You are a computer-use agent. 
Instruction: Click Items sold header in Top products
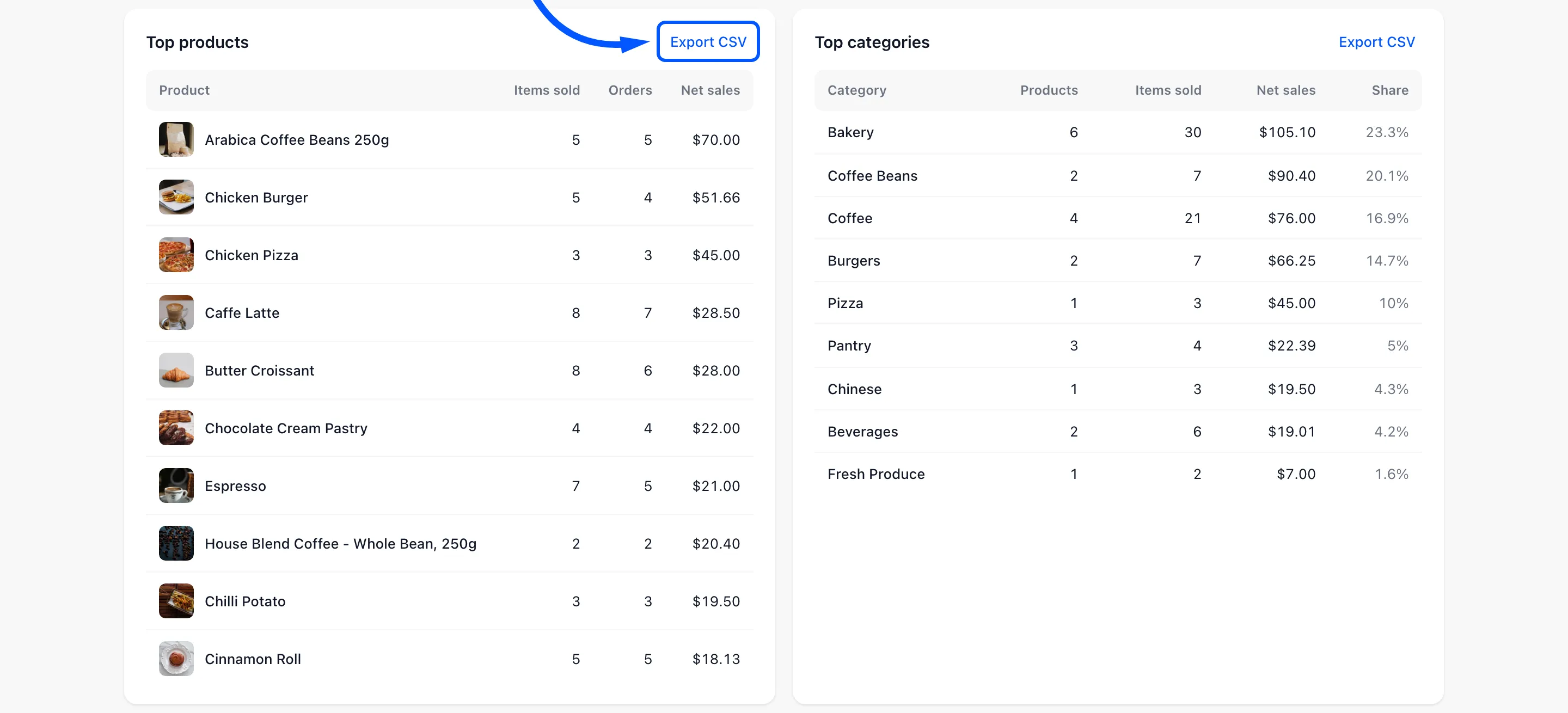point(547,90)
